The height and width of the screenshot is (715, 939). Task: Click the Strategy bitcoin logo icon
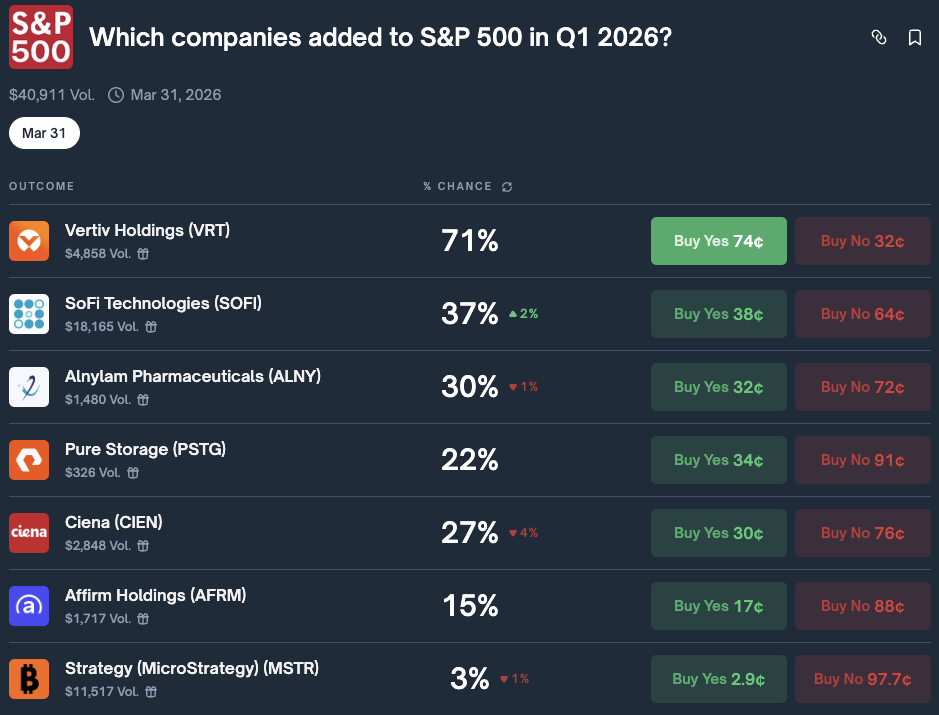coord(29,679)
